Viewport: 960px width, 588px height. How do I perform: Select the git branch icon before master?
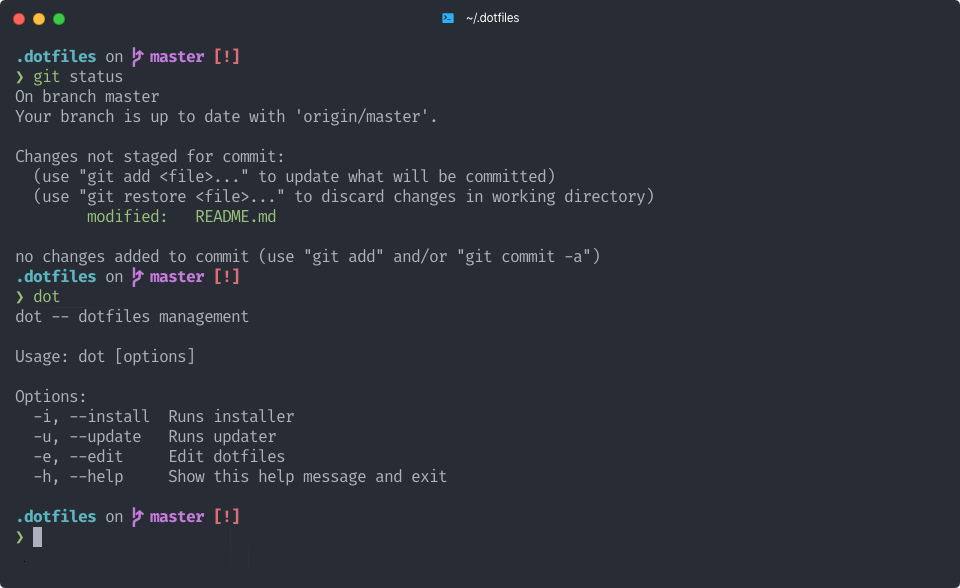[137, 56]
